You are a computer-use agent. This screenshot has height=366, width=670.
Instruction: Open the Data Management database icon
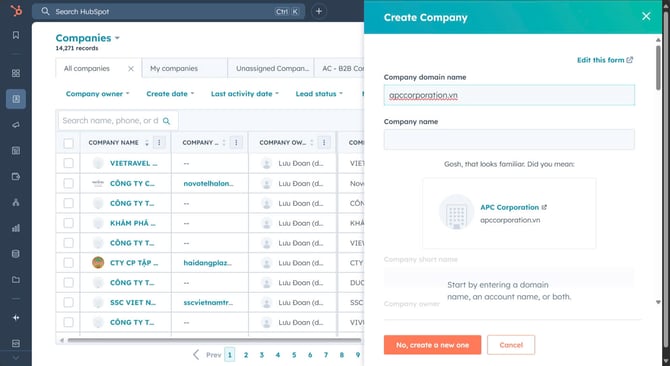click(x=16, y=254)
